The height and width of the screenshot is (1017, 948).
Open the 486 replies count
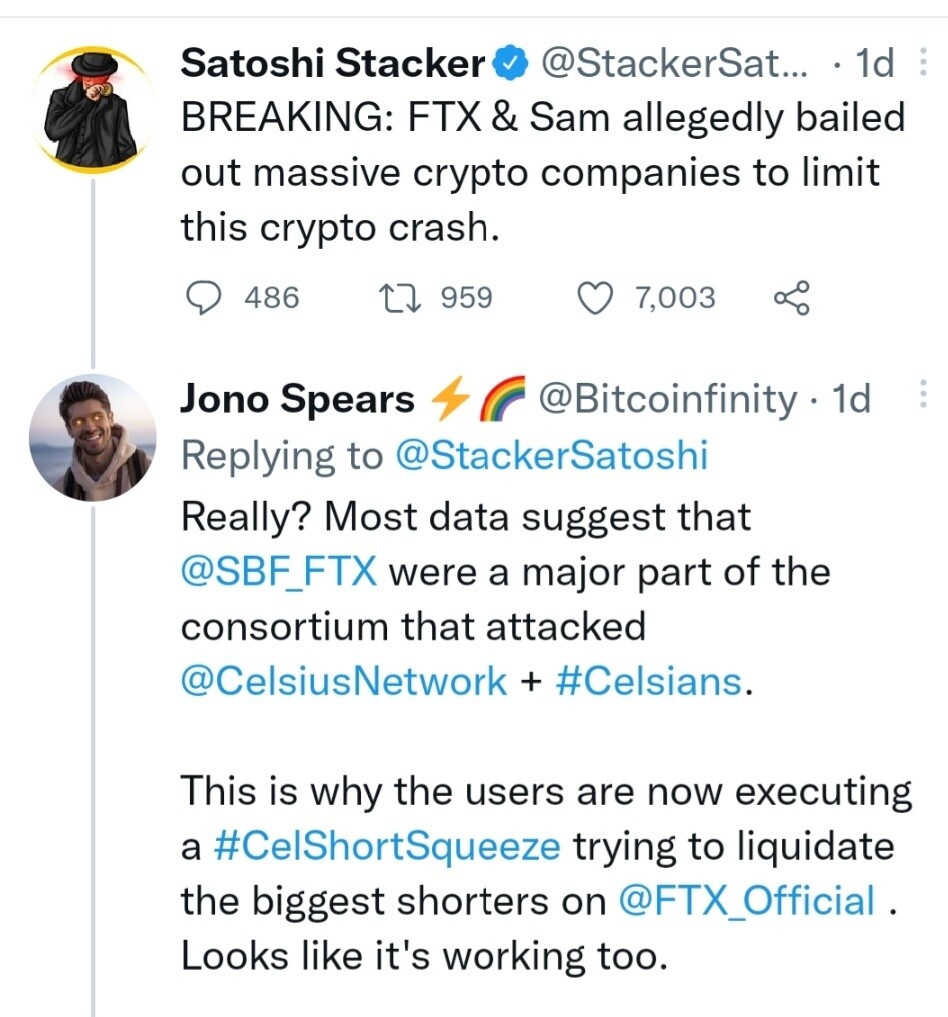pyautogui.click(x=272, y=298)
